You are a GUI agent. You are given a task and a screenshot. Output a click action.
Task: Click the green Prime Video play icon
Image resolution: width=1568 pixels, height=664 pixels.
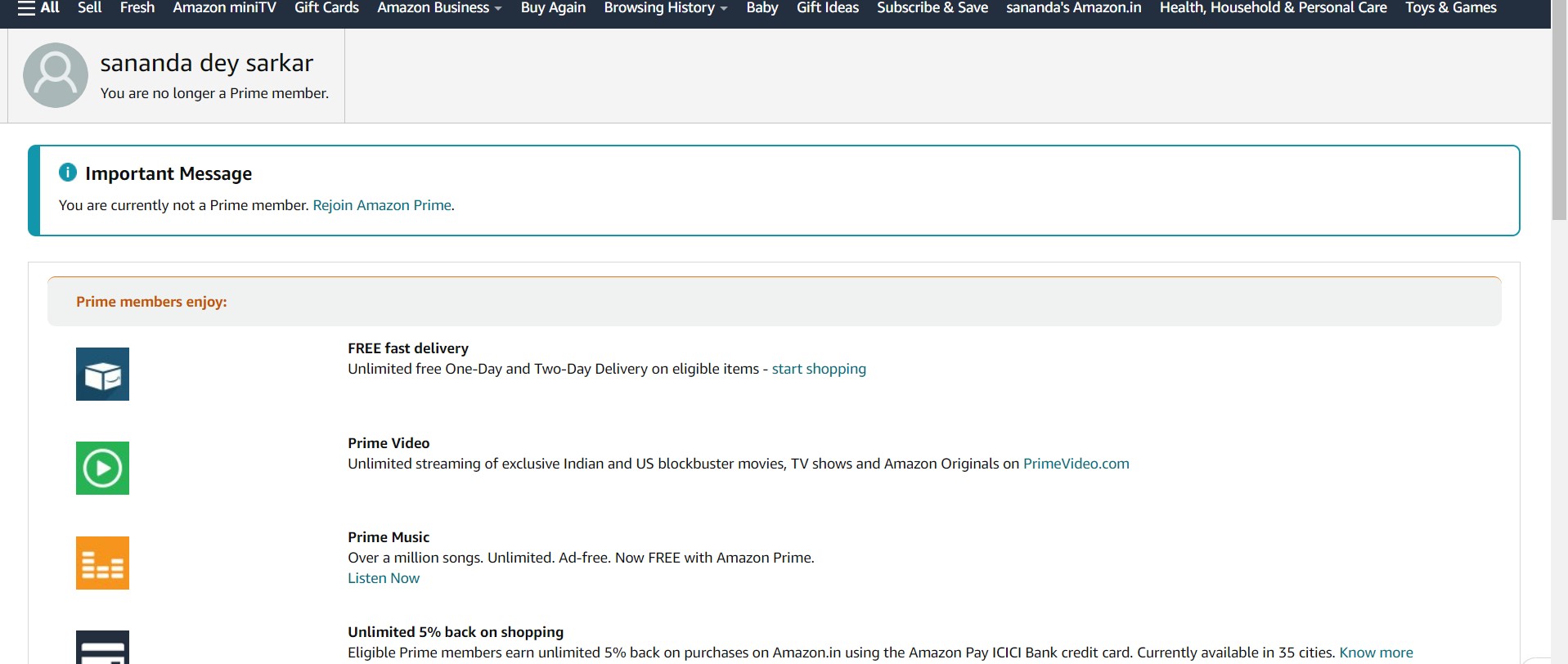pyautogui.click(x=102, y=469)
